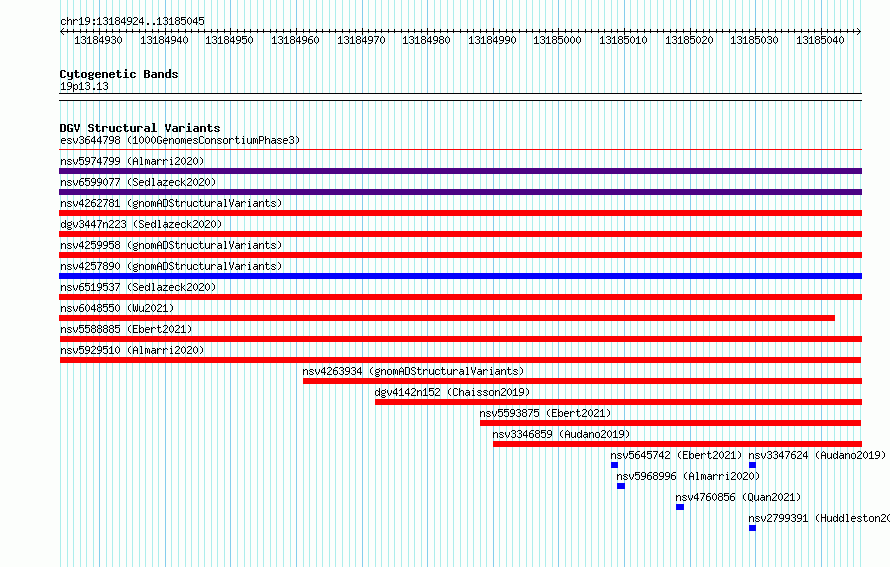Click nsv5593875 (Ebert2021) label
Image resolution: width=890 pixels, height=567 pixels.
click(x=545, y=413)
